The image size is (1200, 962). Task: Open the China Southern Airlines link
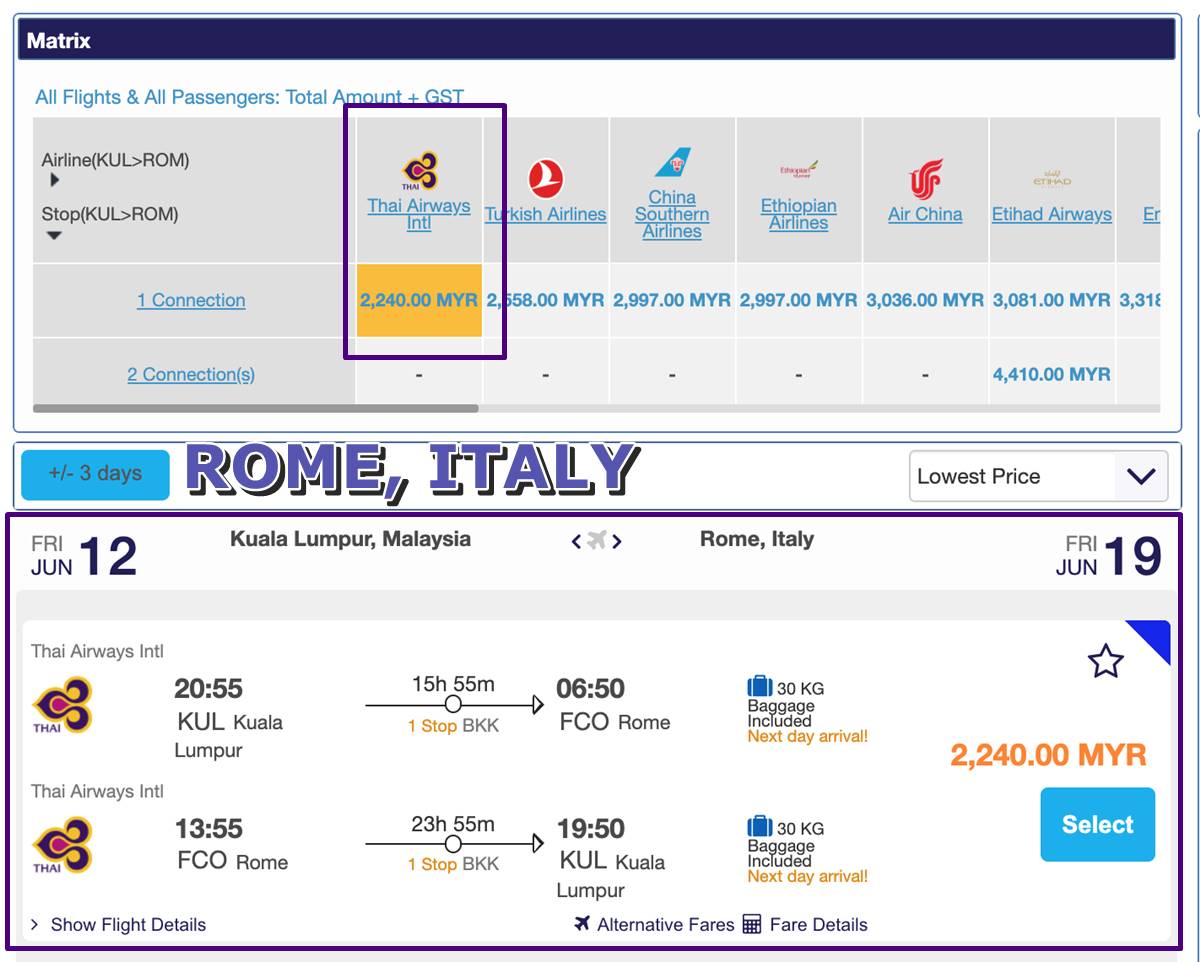point(672,214)
